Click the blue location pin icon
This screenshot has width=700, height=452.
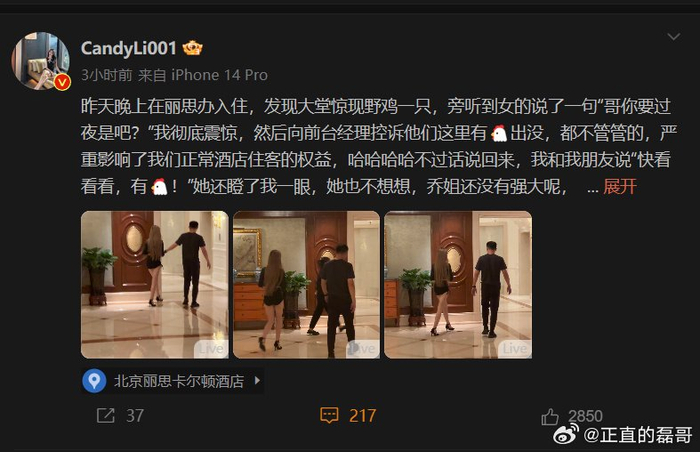[x=94, y=381]
